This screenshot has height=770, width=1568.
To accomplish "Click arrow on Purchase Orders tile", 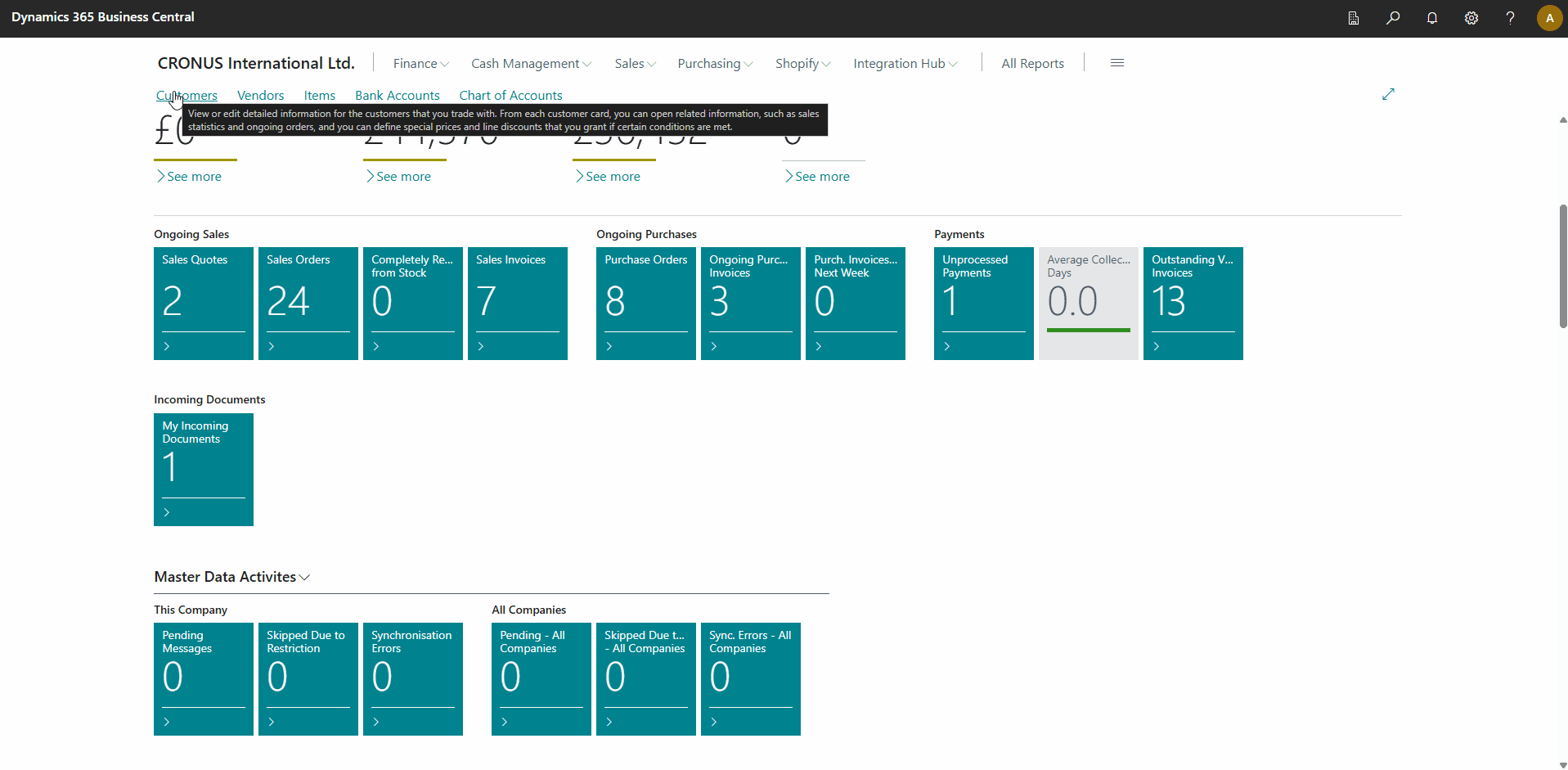I will click(x=609, y=346).
